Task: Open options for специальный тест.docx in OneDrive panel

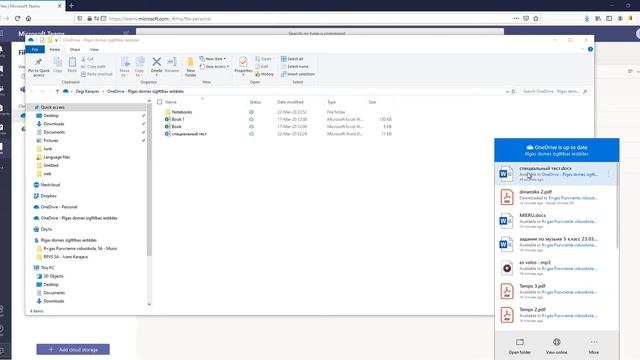Action: (x=609, y=174)
